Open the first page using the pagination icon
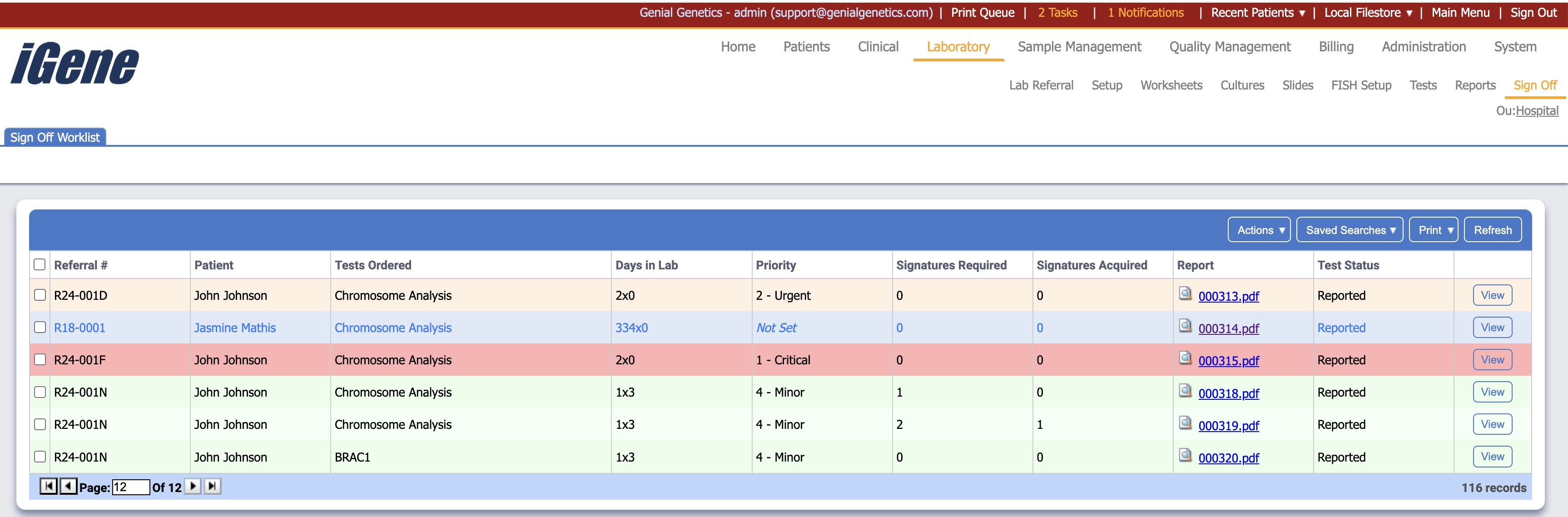Viewport: 1568px width, 517px height. [48, 487]
